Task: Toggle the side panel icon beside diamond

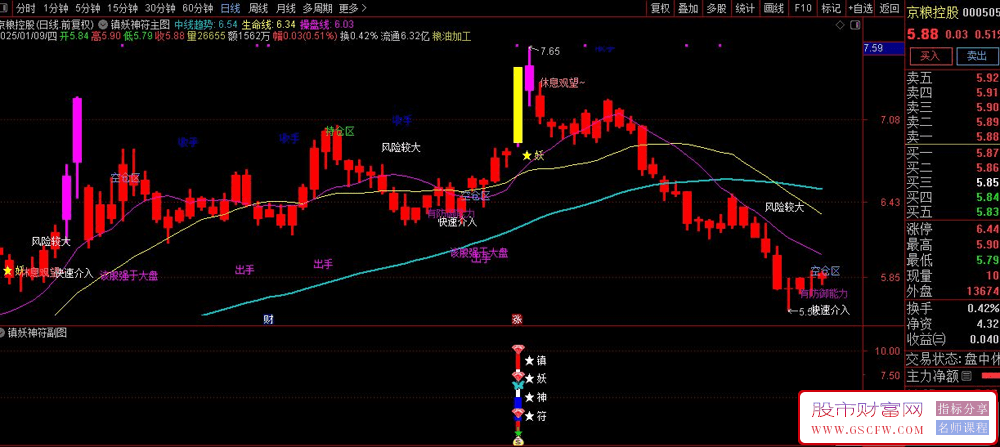Action: [857, 25]
